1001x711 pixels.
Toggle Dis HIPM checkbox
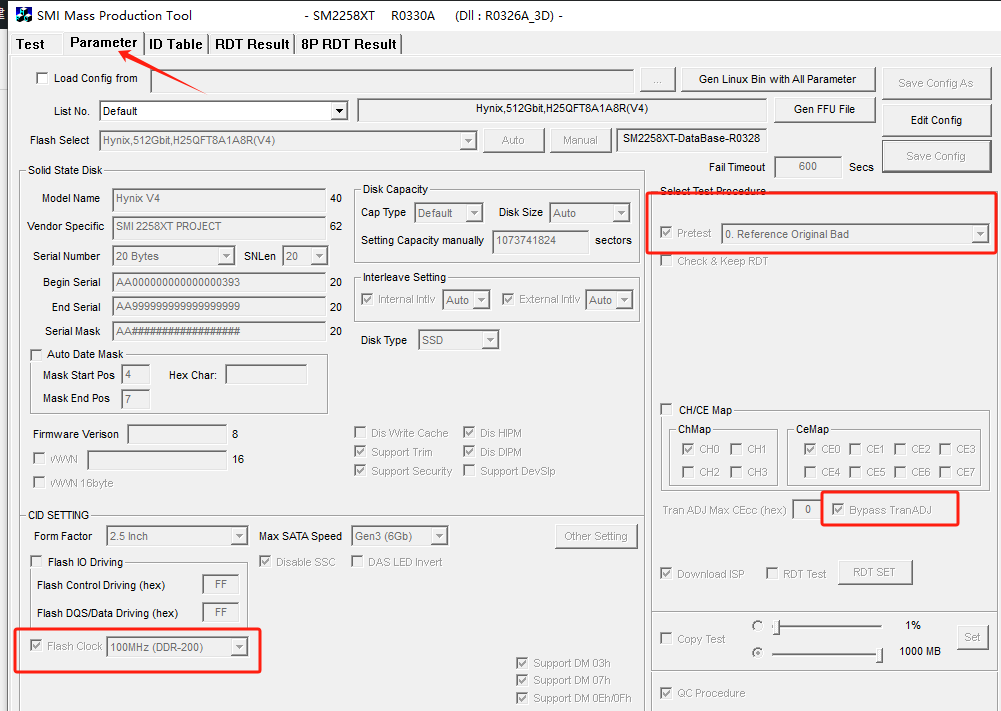(469, 433)
